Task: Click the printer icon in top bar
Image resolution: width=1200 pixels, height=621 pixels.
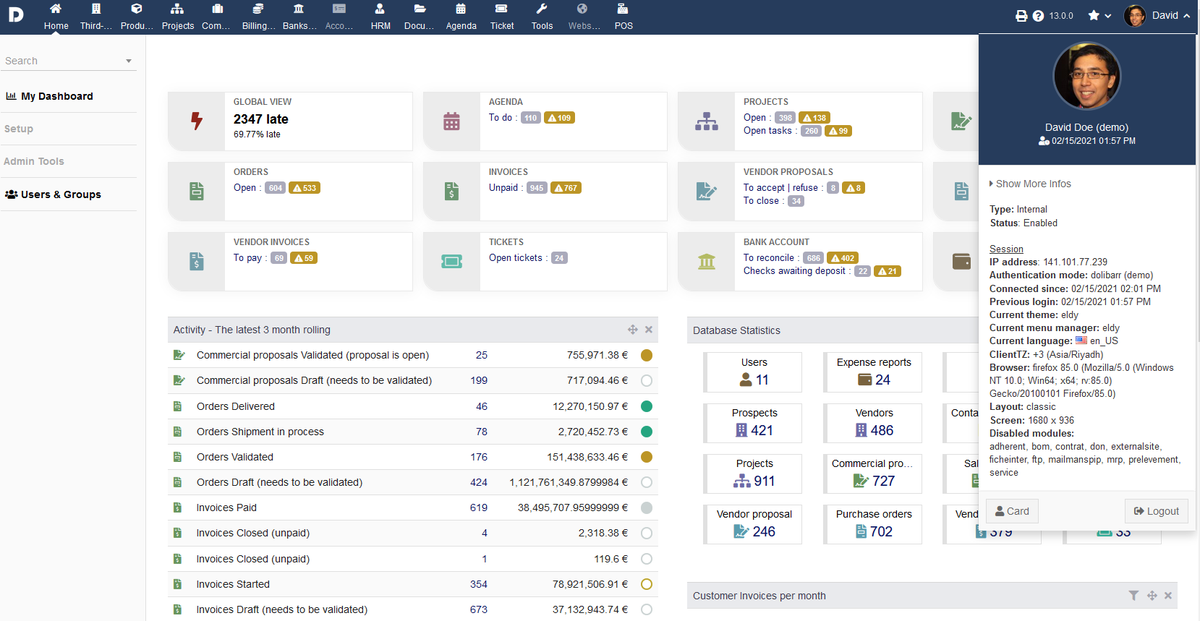Action: coord(1021,16)
